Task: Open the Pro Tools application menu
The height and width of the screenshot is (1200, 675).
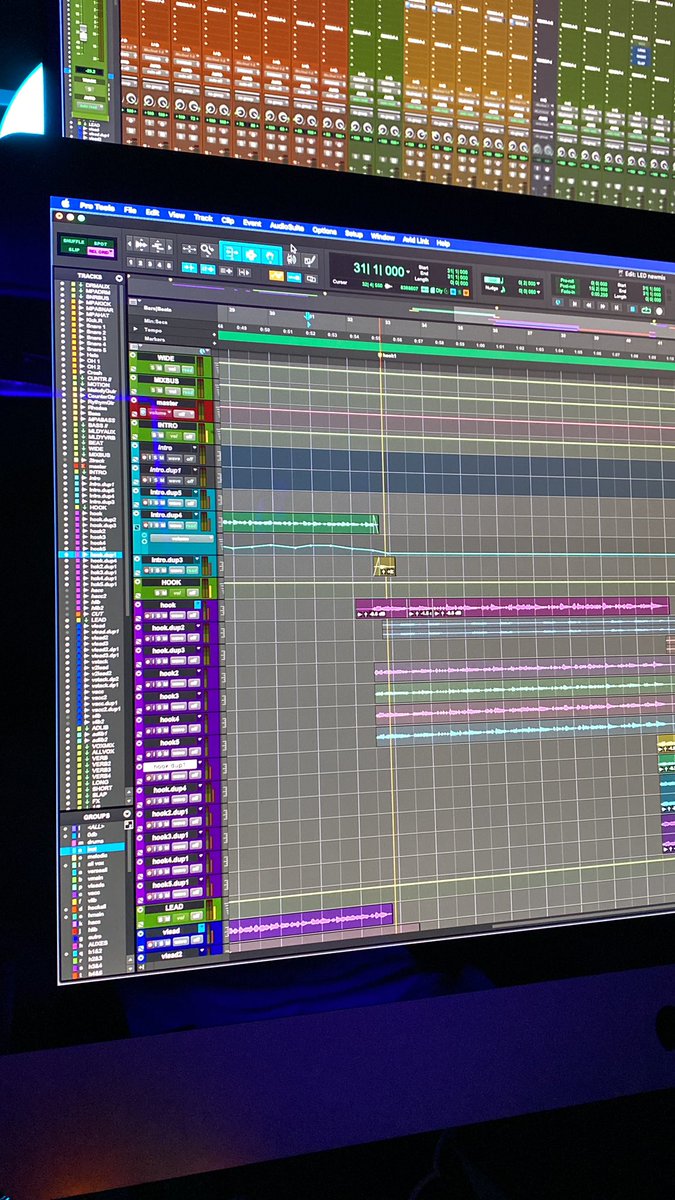Action: (97, 207)
